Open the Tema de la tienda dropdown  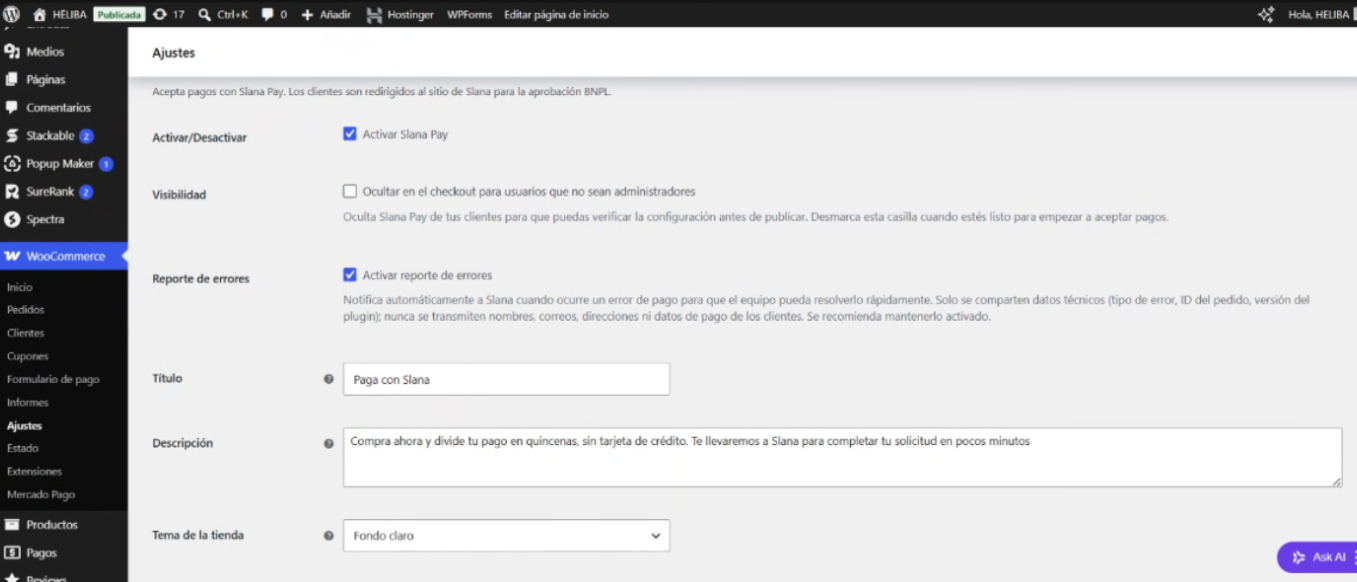coord(506,535)
